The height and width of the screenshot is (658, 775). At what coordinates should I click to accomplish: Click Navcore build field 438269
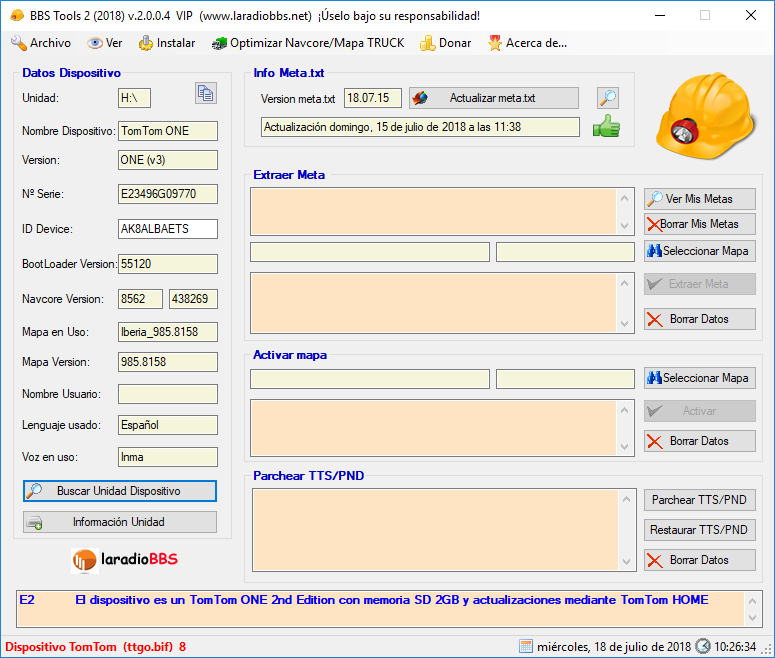click(193, 299)
